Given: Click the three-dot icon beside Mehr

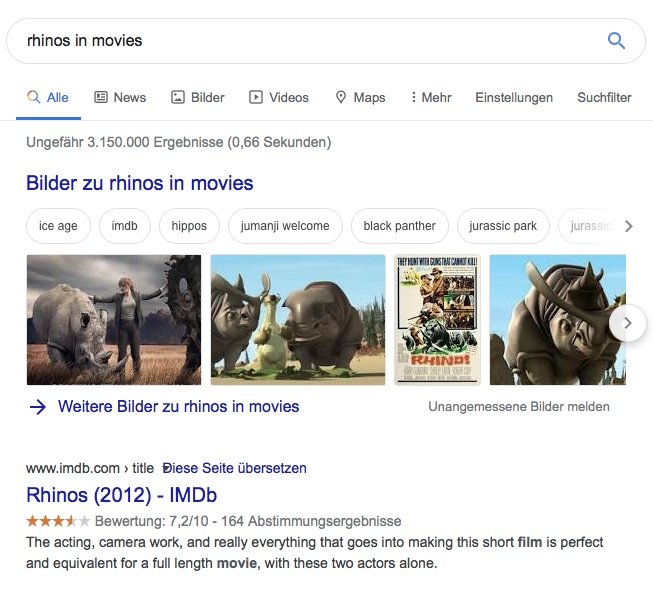Looking at the screenshot, I should (414, 97).
